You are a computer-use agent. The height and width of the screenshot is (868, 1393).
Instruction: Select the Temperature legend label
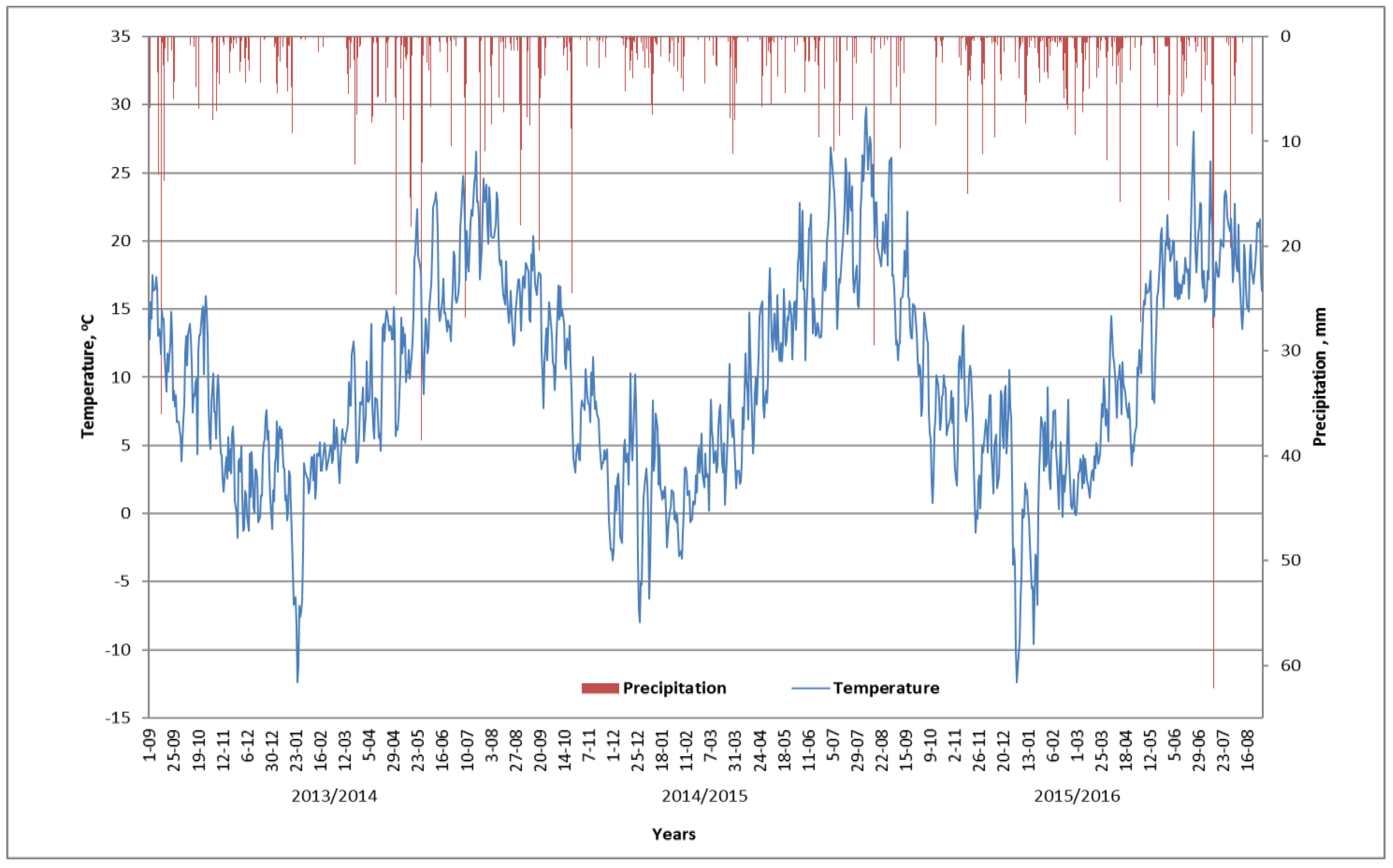tap(886, 688)
